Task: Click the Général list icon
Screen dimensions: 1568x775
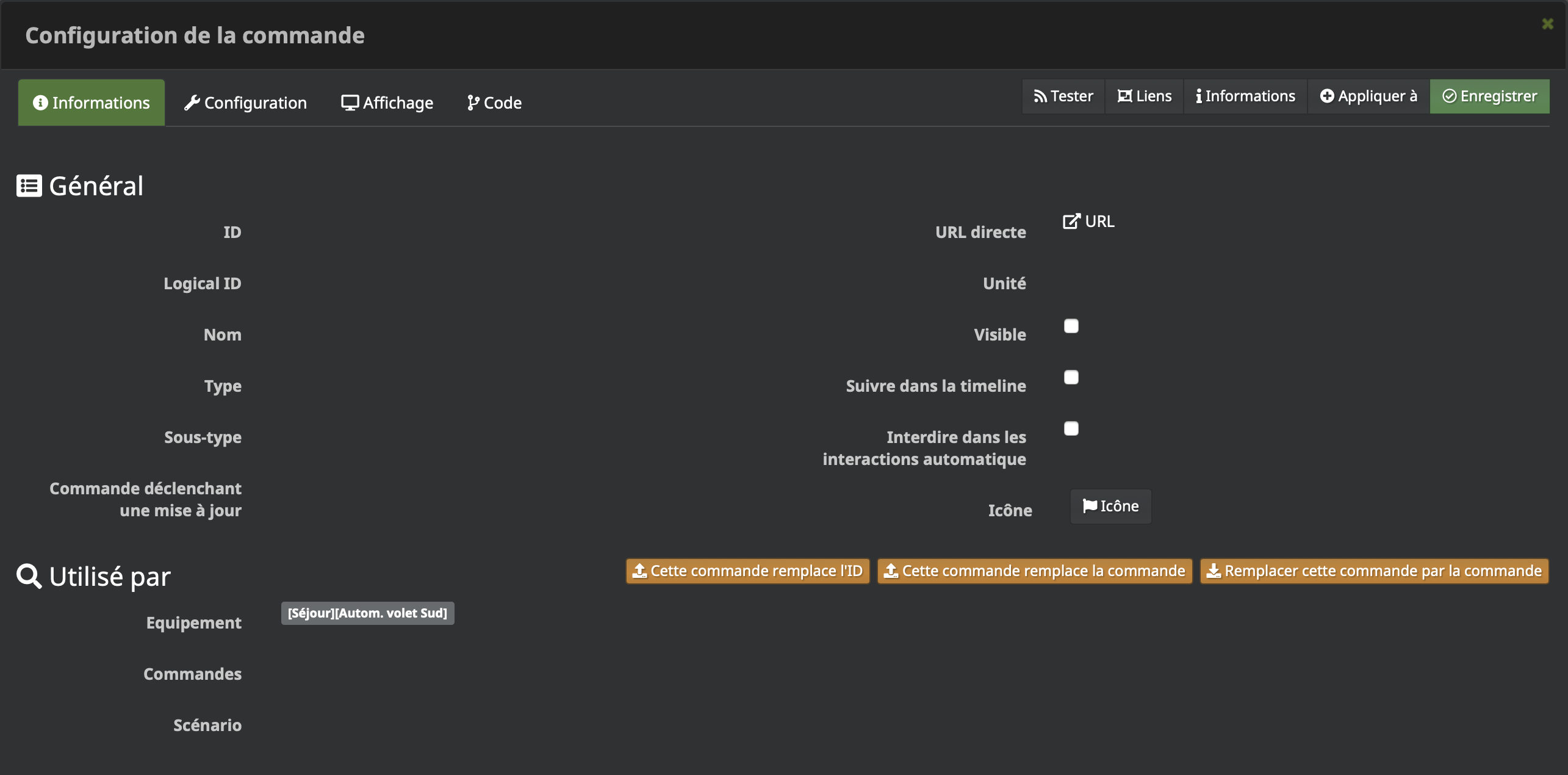Action: (29, 186)
